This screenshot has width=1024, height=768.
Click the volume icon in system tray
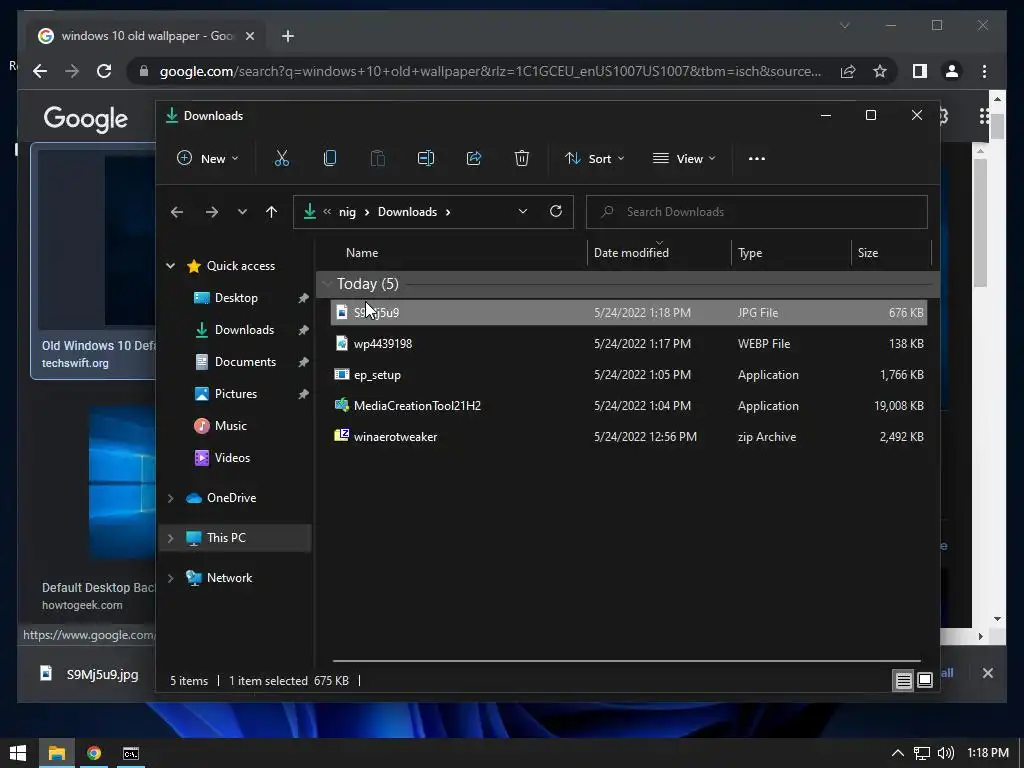tap(945, 753)
